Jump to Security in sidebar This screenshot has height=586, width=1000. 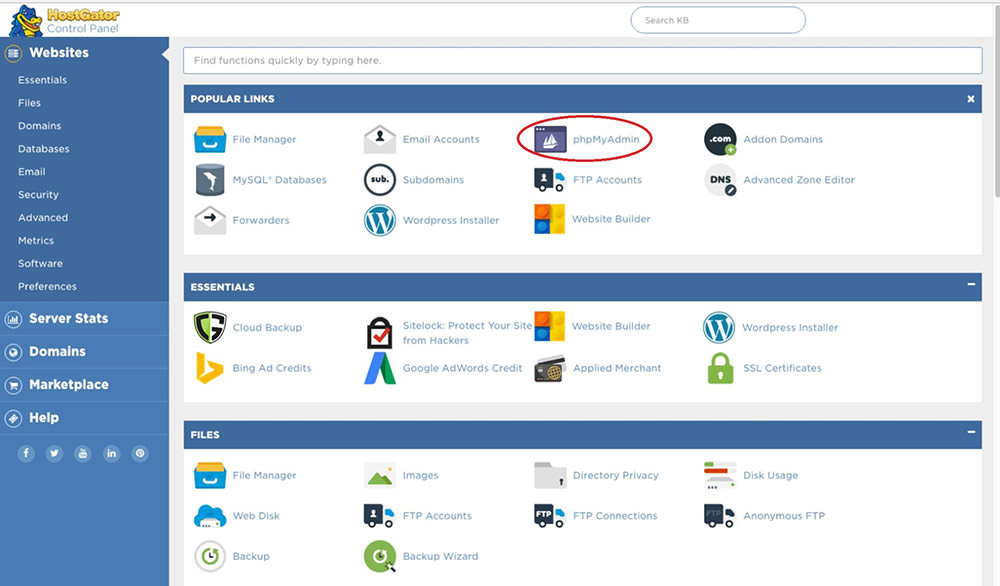point(38,194)
